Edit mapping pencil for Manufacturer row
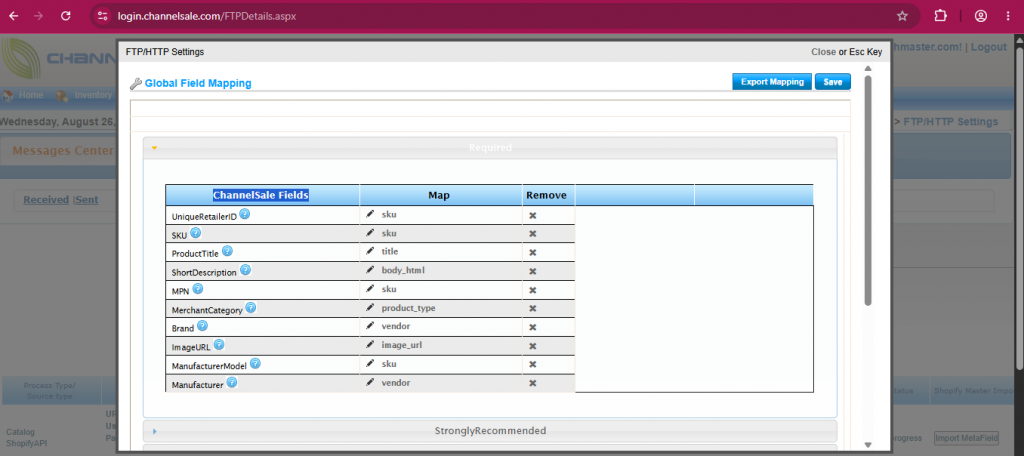This screenshot has height=456, width=1024. click(370, 382)
